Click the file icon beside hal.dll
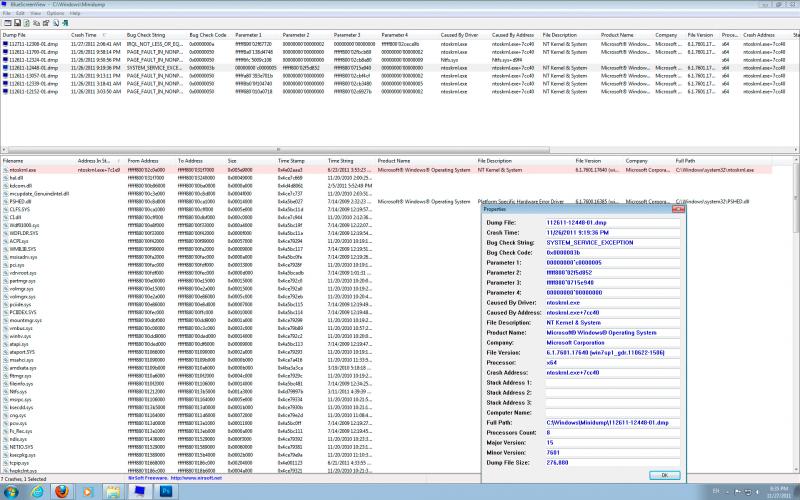The height and width of the screenshot is (500, 800). coord(6,178)
